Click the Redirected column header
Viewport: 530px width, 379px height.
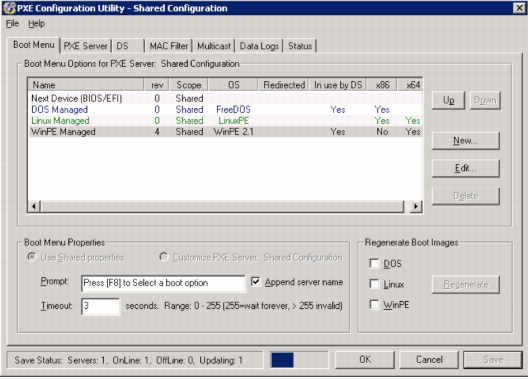tap(284, 85)
